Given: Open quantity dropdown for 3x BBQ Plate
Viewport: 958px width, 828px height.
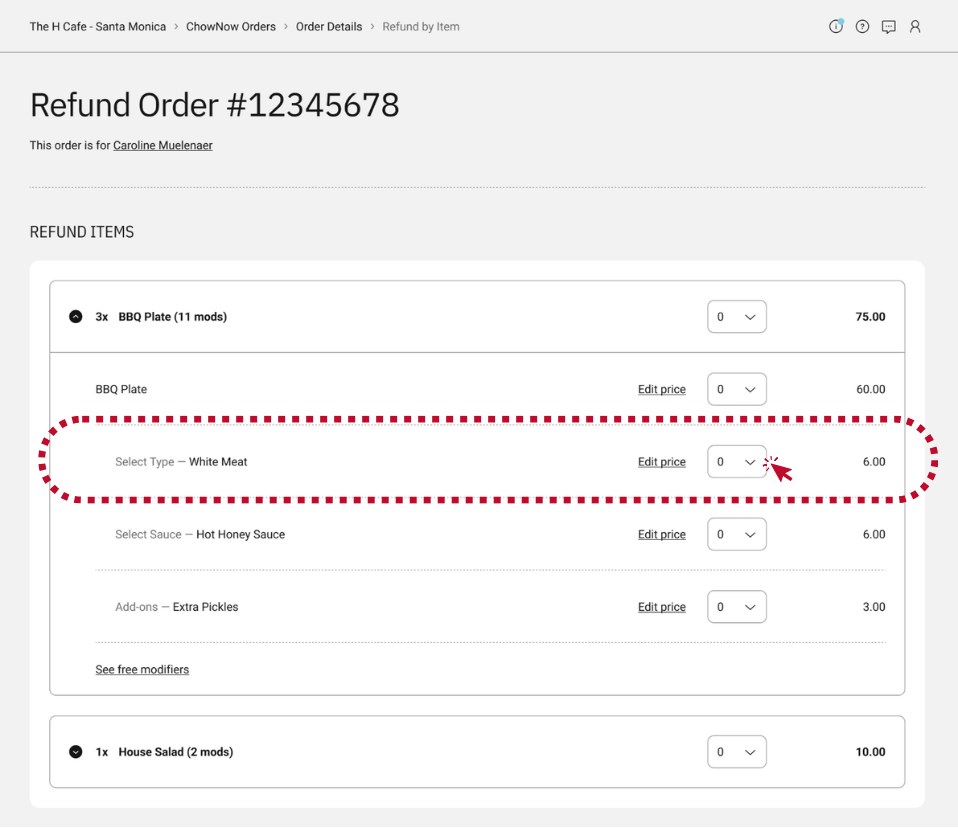Looking at the screenshot, I should click(x=737, y=317).
